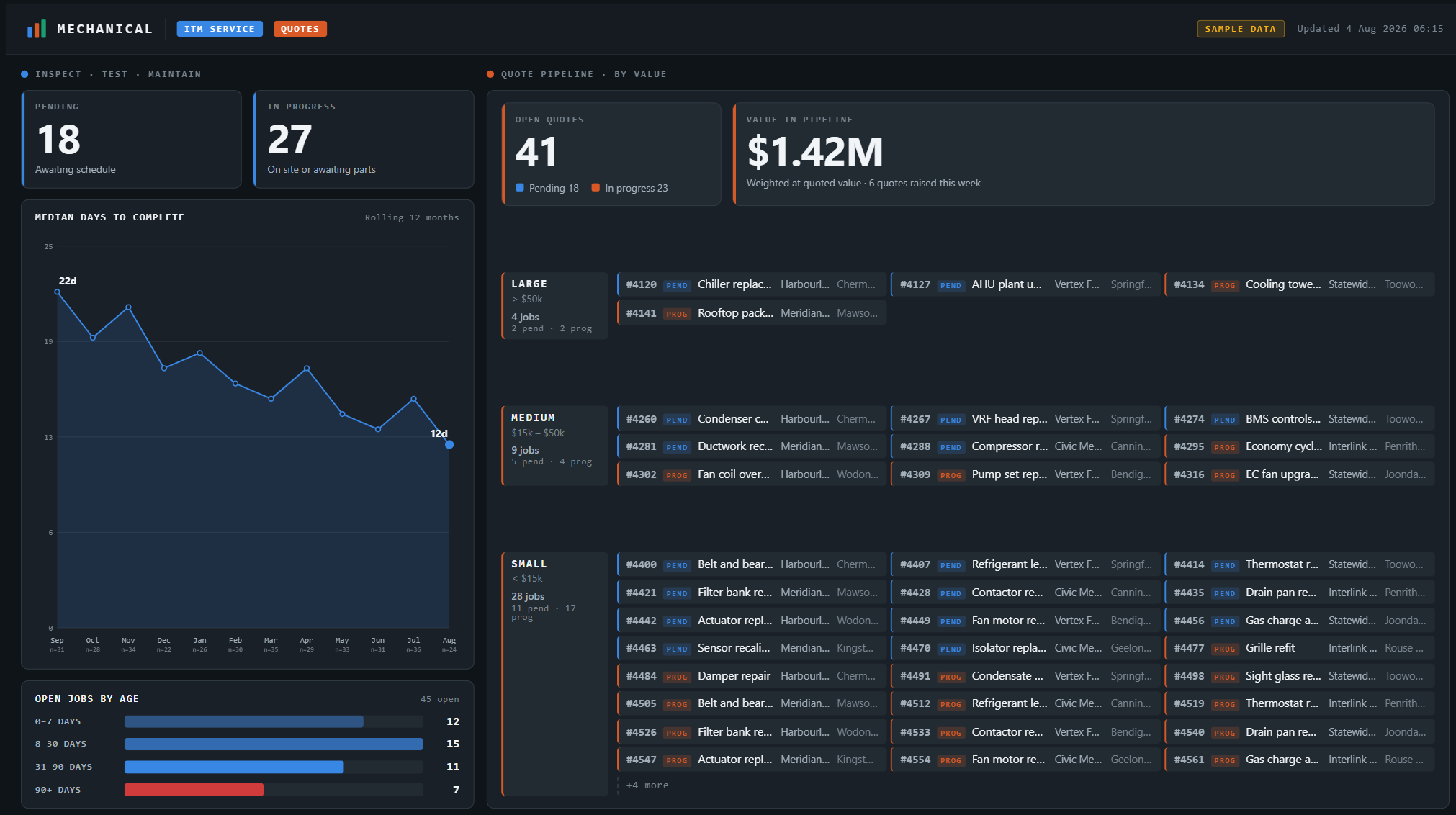Click the red 90+ days age bar
Screen dimensions: 1456x815
(x=194, y=790)
